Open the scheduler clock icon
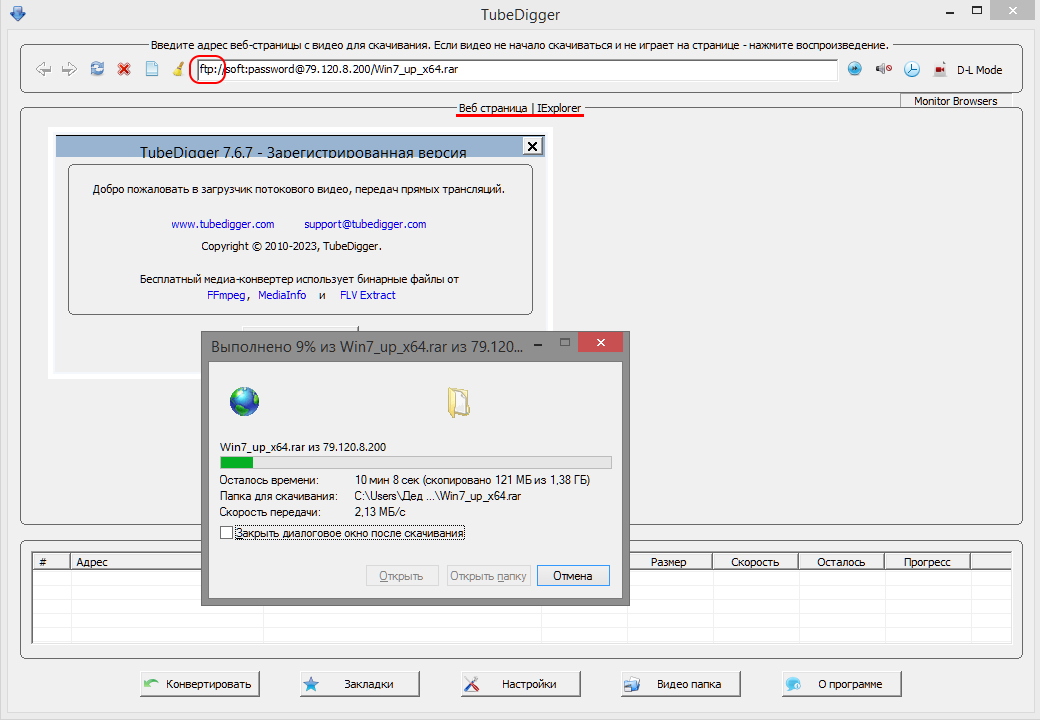1040x720 pixels. click(912, 69)
